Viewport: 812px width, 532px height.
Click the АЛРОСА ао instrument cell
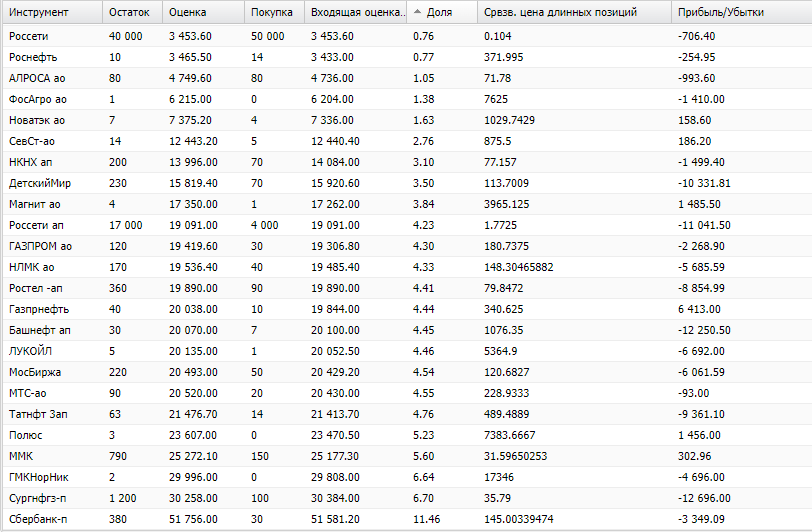[x=37, y=78]
